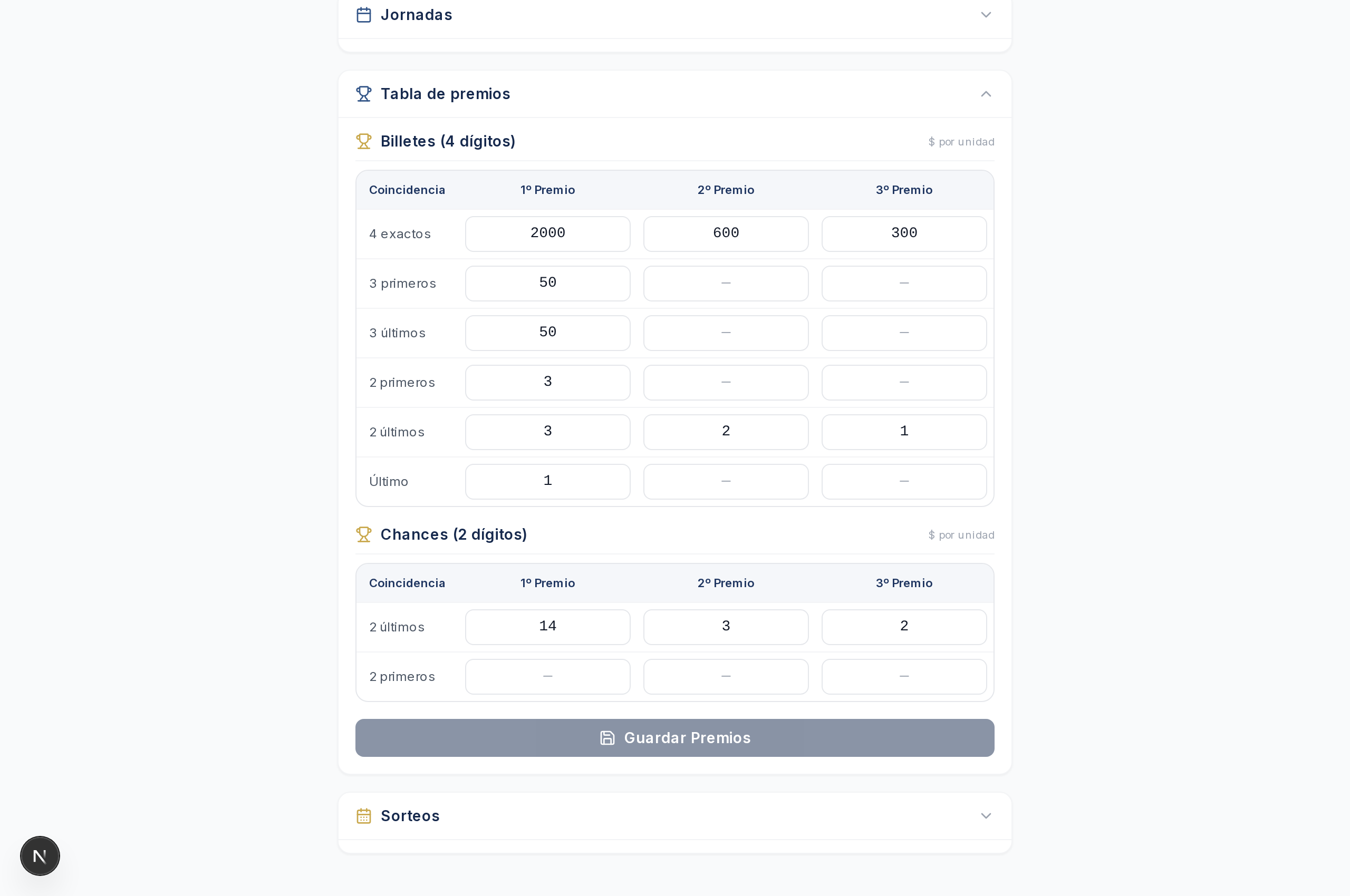The height and width of the screenshot is (896, 1350).
Task: Focus the empty Chances 2 primeros 1º Premio field
Action: [548, 677]
